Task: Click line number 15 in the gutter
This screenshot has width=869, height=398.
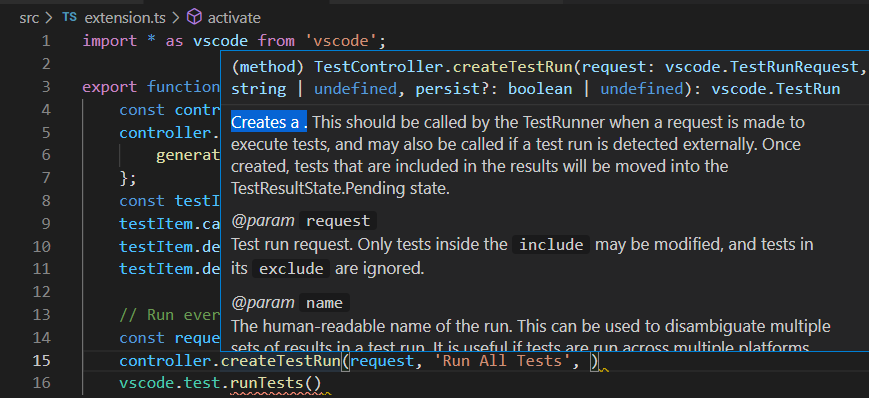Action: coord(41,361)
